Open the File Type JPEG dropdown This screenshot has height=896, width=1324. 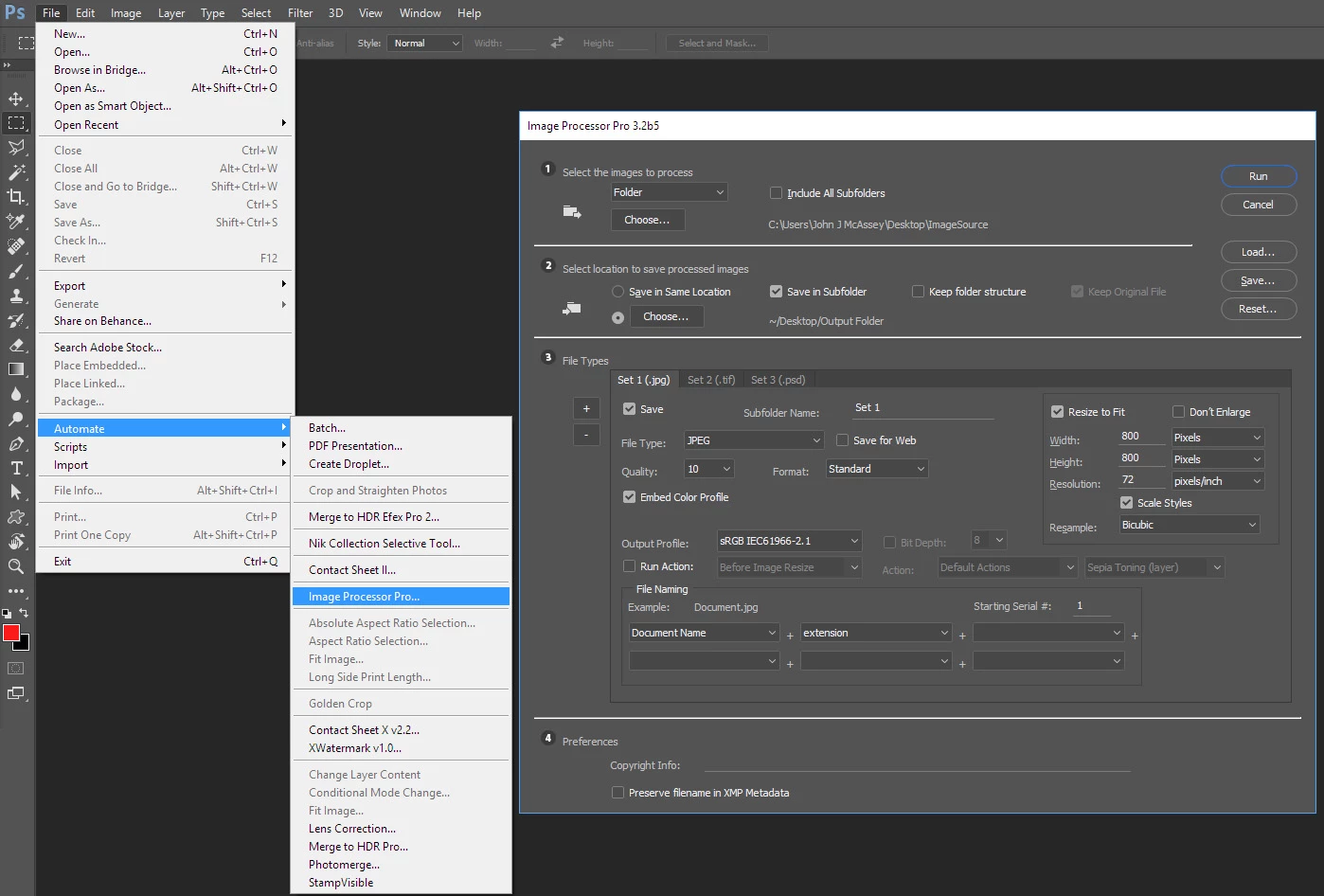pyautogui.click(x=754, y=440)
